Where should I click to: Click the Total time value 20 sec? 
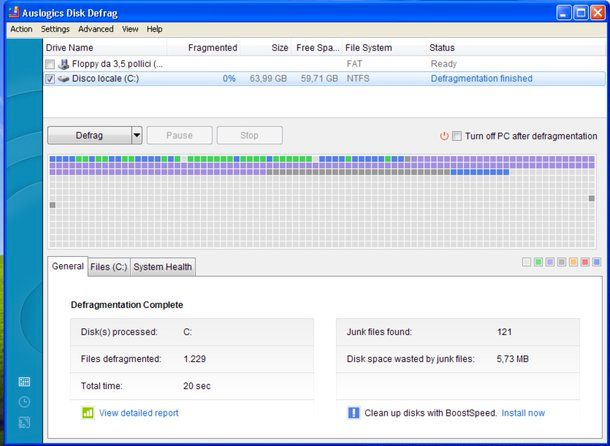click(197, 386)
